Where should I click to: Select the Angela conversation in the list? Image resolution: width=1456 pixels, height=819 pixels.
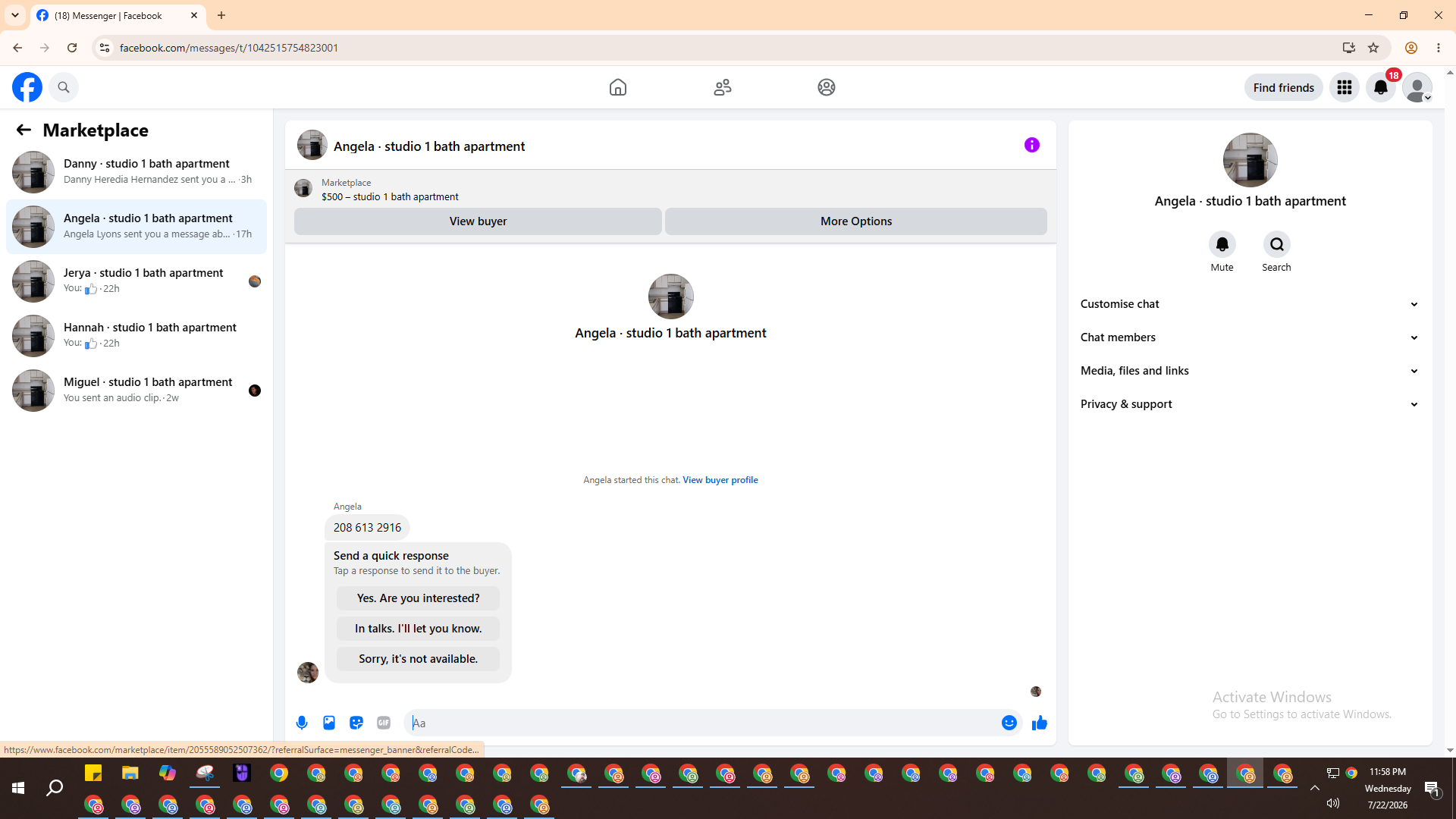(136, 227)
